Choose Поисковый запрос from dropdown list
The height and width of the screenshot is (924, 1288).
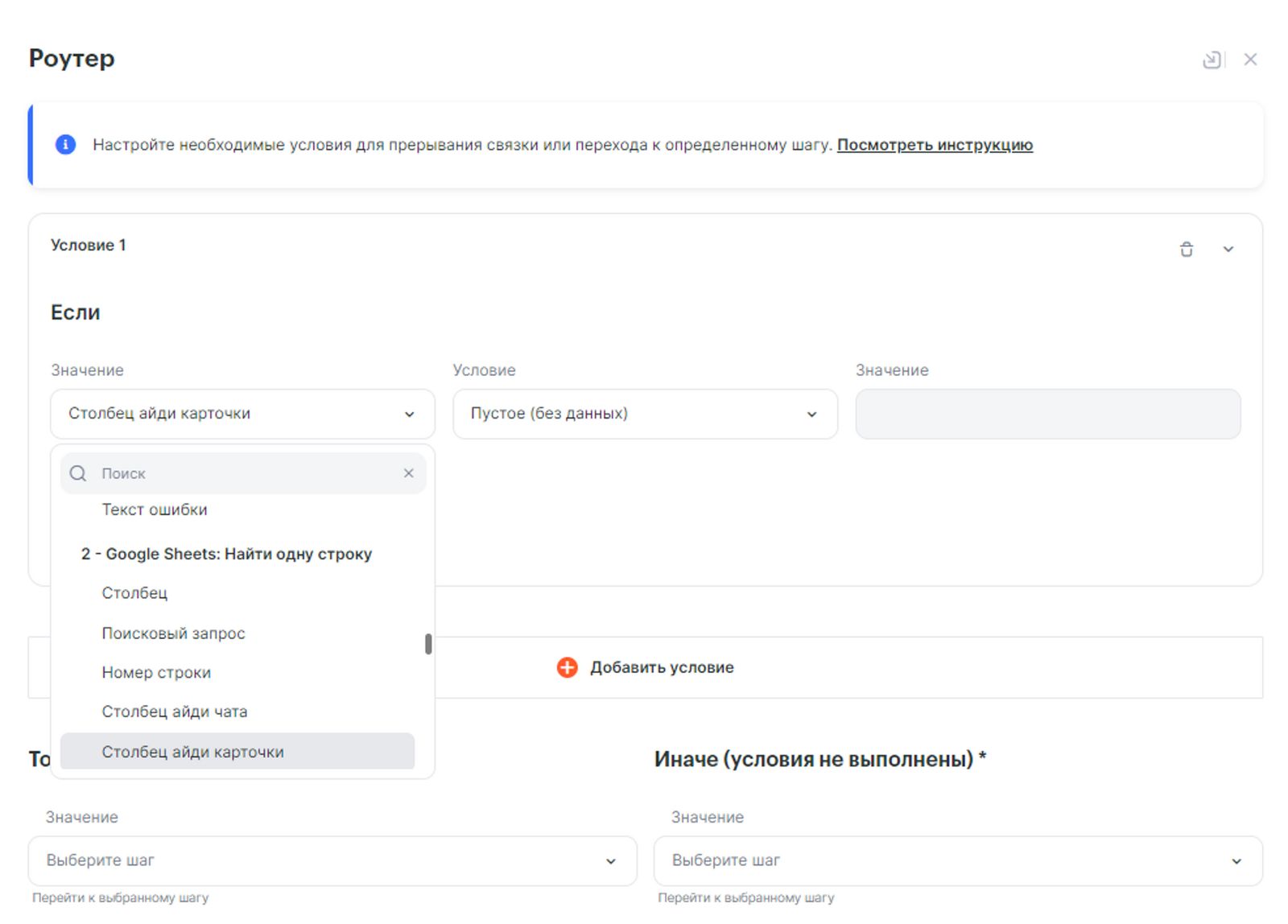(173, 633)
